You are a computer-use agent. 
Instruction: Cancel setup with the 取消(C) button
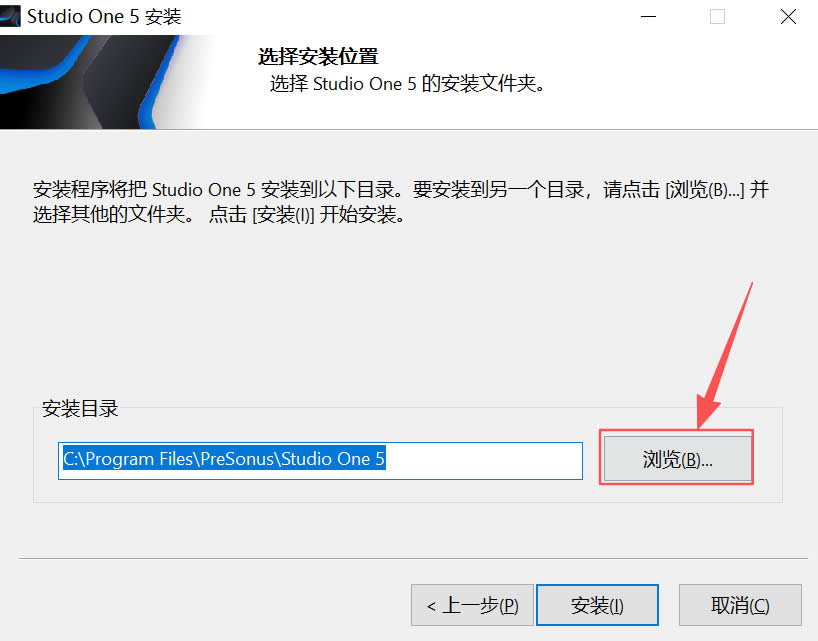pos(740,605)
